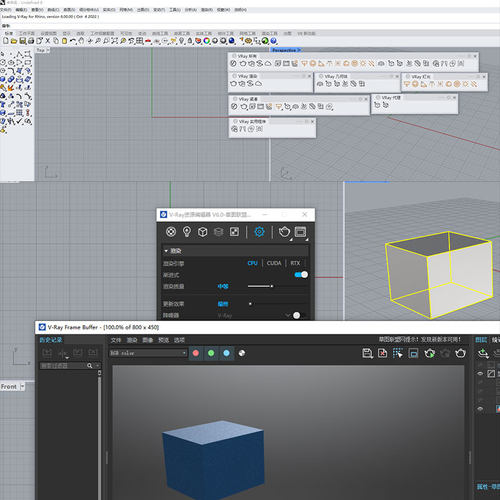Start interactive render teapot in Frame Buffer
Viewport: 500px width, 500px height.
pyautogui.click(x=430, y=353)
